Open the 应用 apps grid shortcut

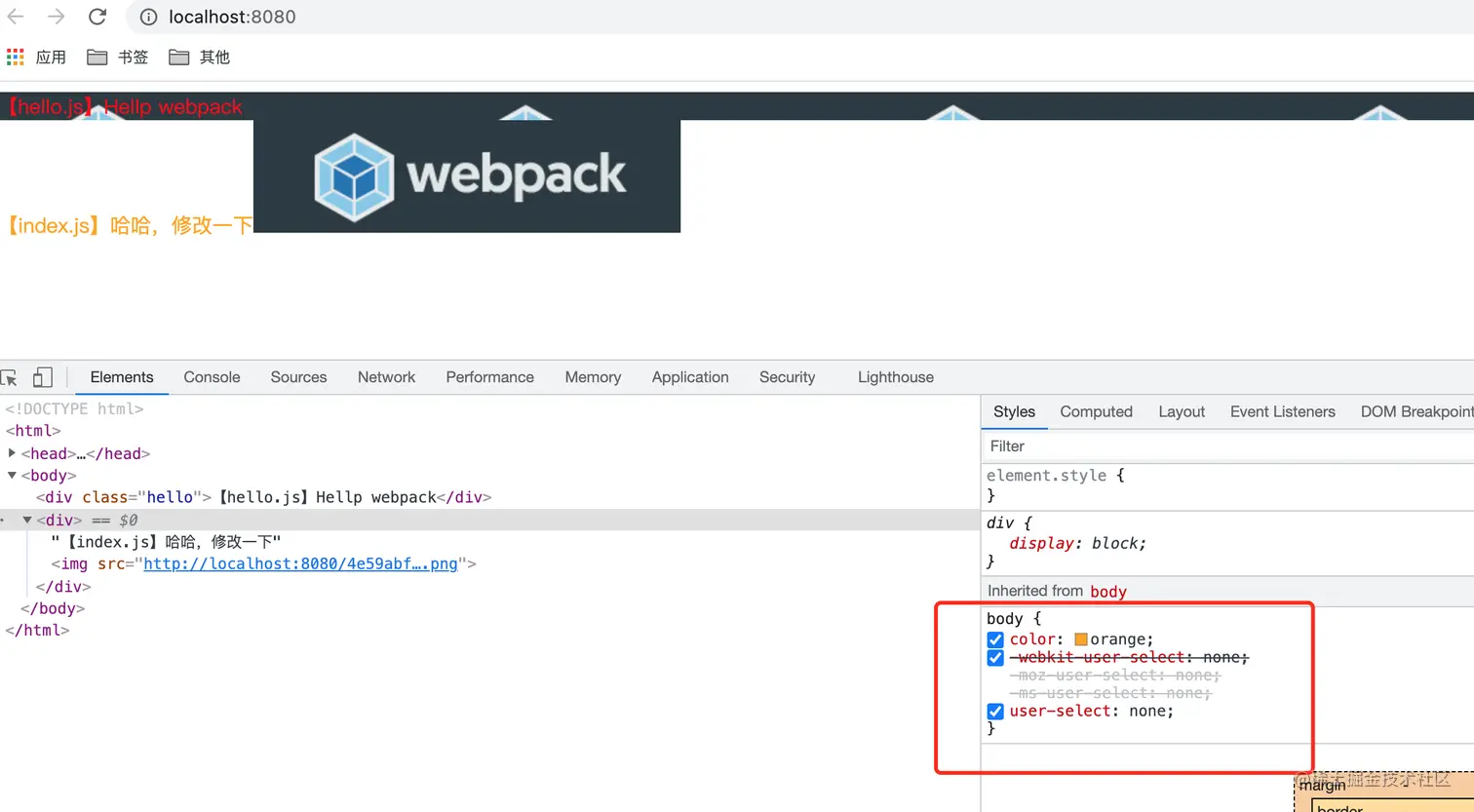tap(36, 58)
